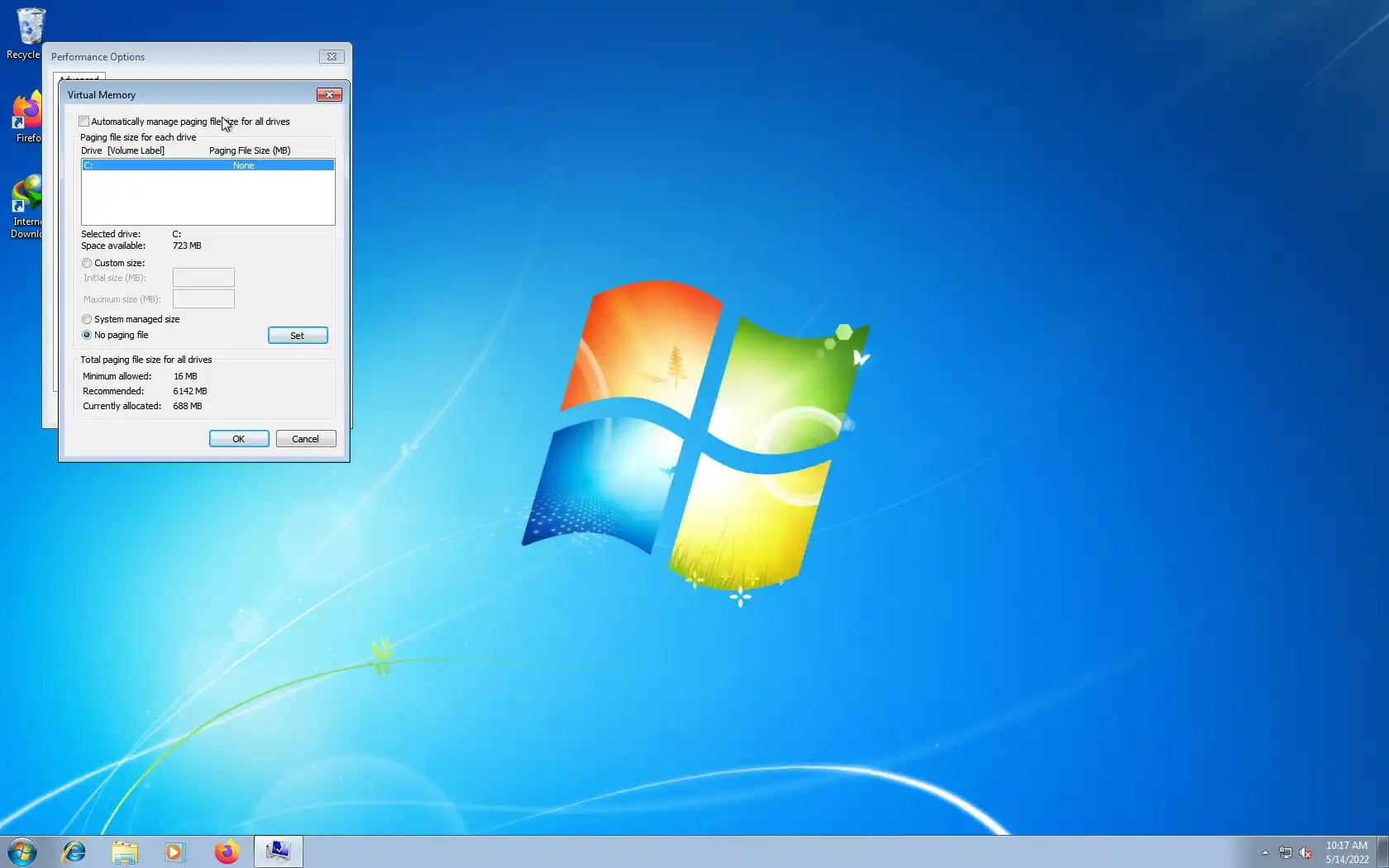Select the Internet Download Manager desktop shortcut
This screenshot has width=1389, height=868.
pyautogui.click(x=26, y=207)
